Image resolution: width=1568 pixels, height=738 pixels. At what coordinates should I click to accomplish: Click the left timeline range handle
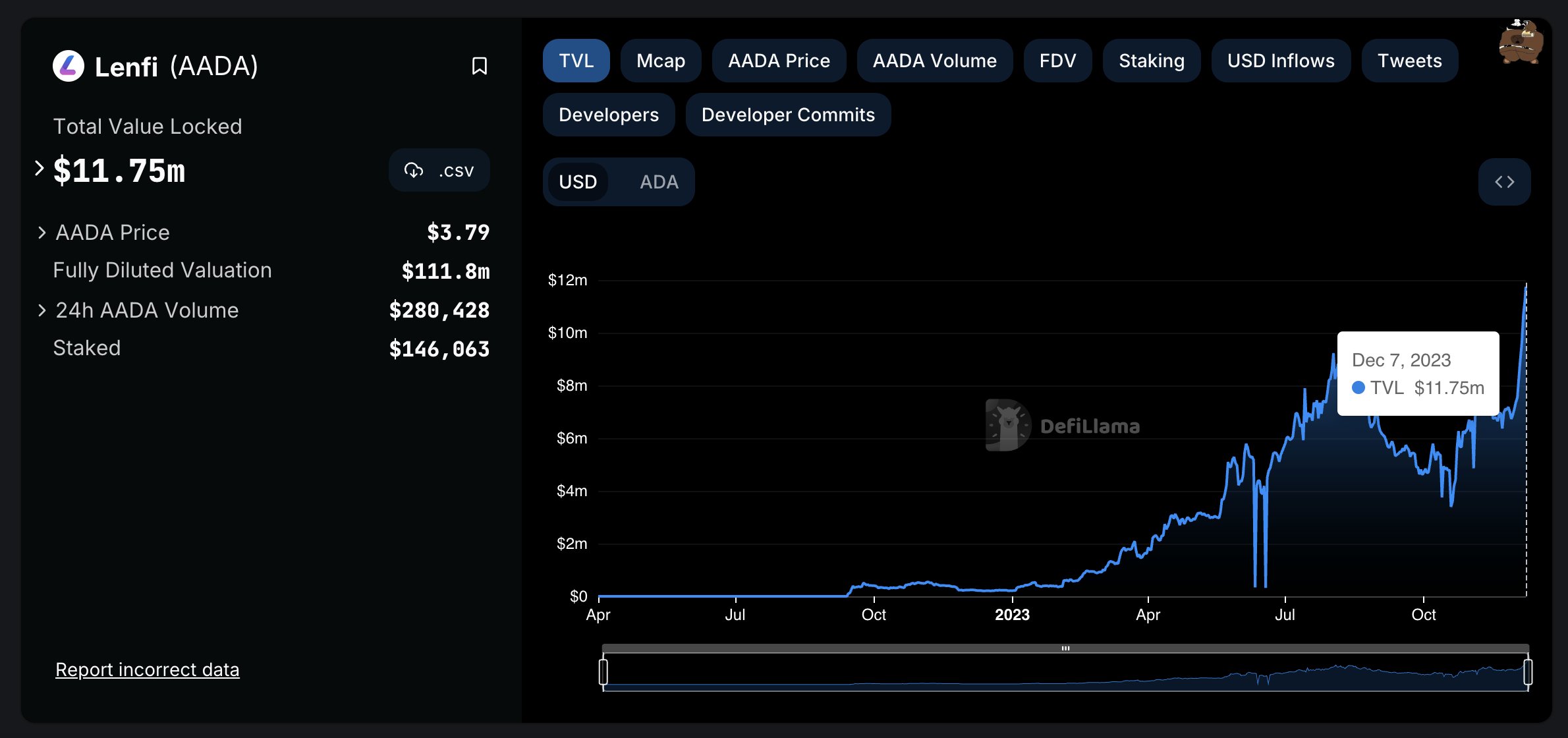click(603, 672)
